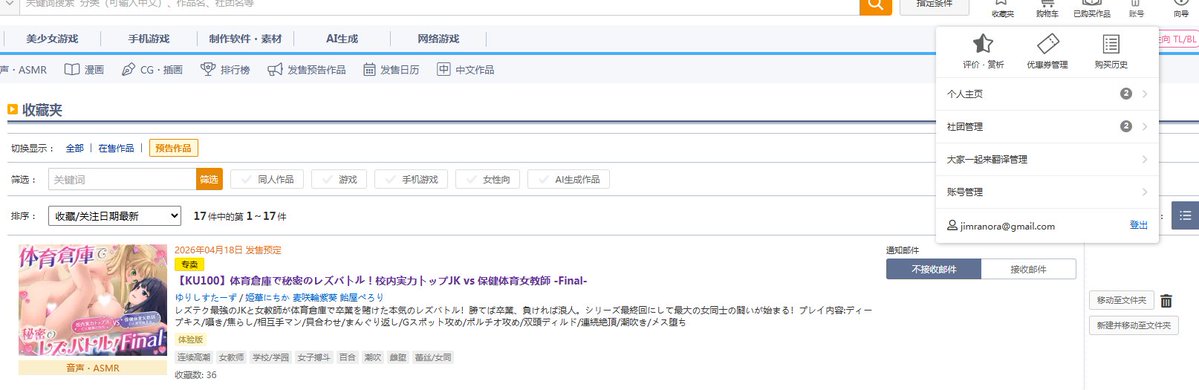The width and height of the screenshot is (1199, 390).
Task: Open the 向导 guide icon
Action: tap(1181, 8)
